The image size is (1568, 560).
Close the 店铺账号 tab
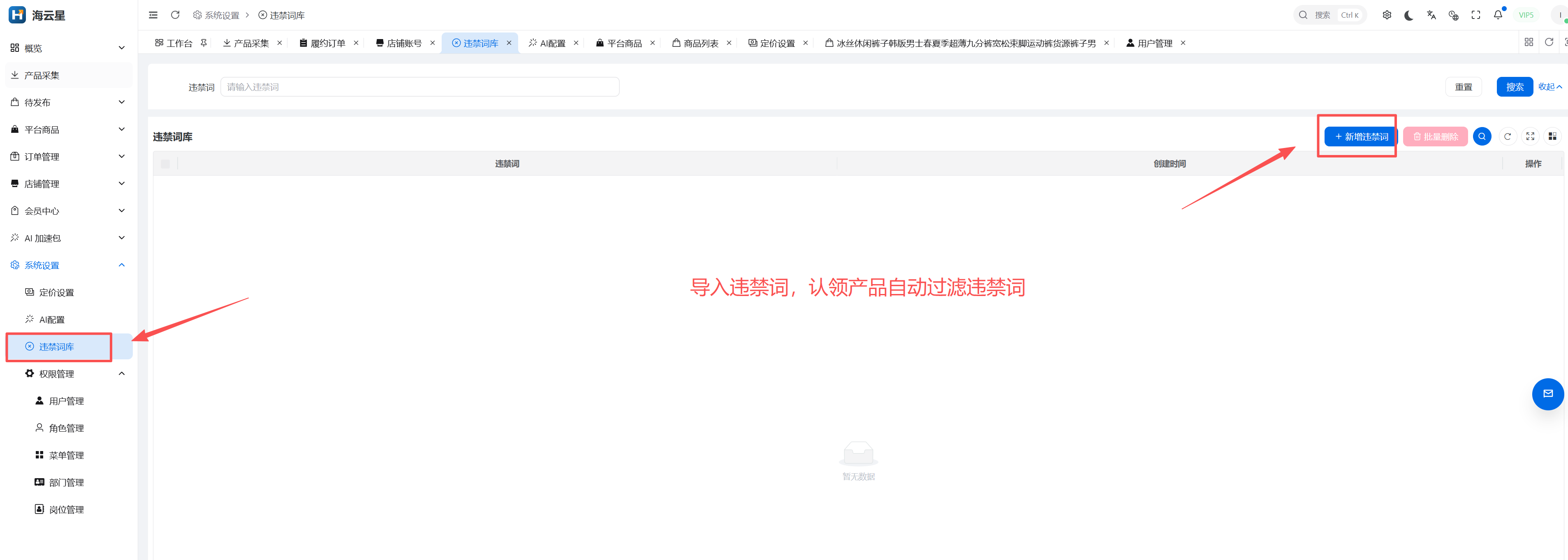point(432,43)
